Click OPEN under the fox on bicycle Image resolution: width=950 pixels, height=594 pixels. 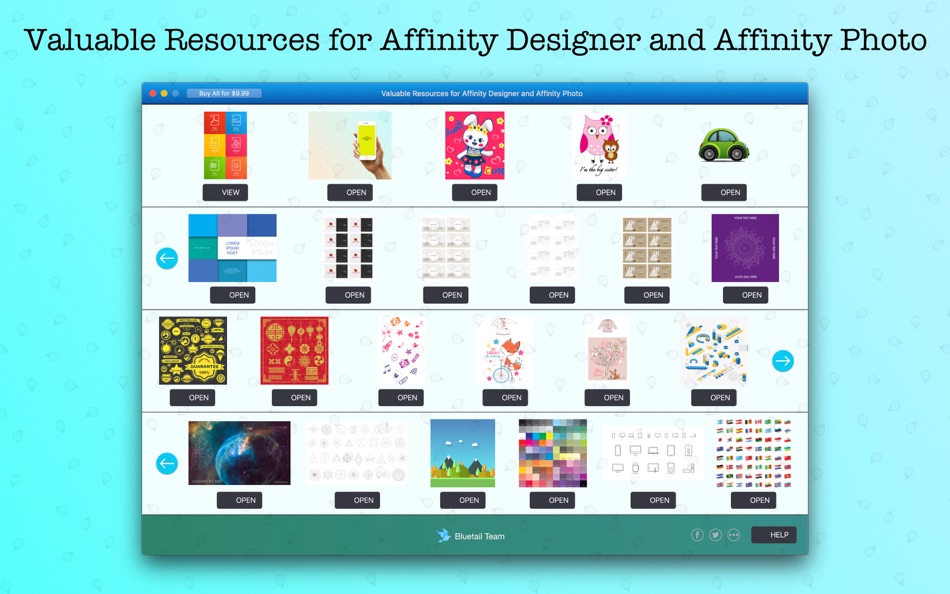click(505, 398)
